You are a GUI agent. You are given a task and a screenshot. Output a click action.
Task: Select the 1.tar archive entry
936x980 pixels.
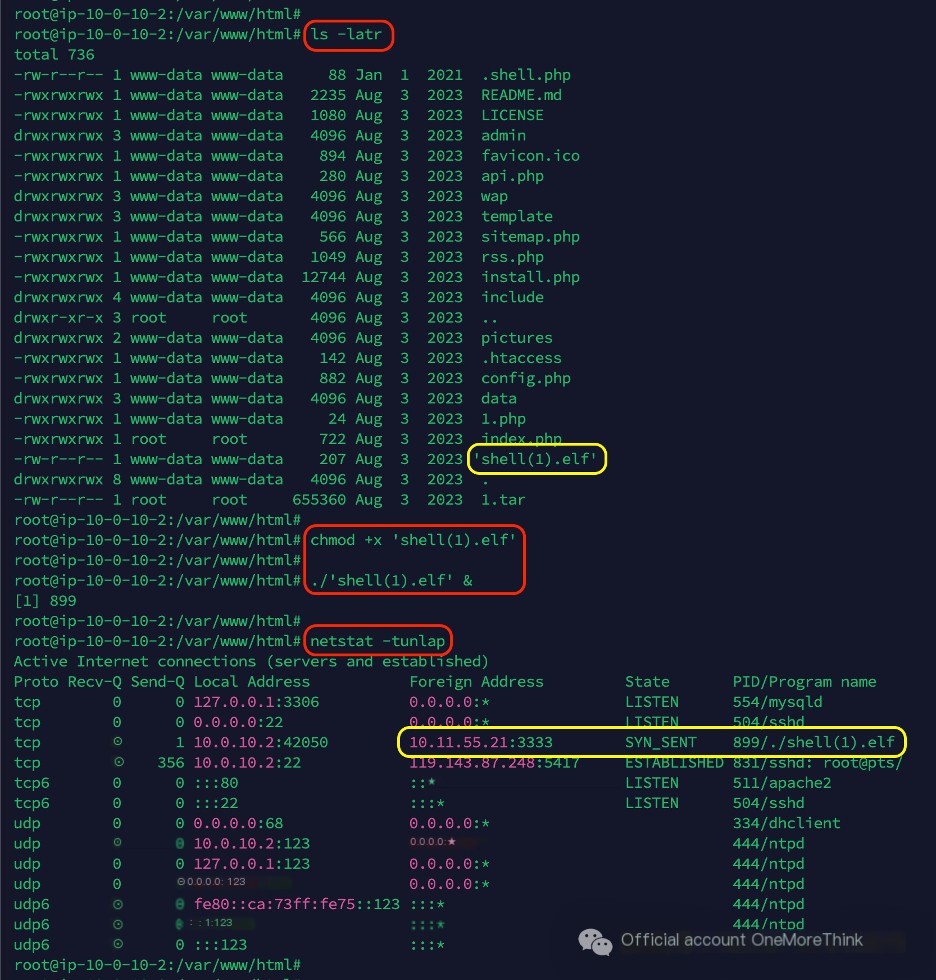503,499
